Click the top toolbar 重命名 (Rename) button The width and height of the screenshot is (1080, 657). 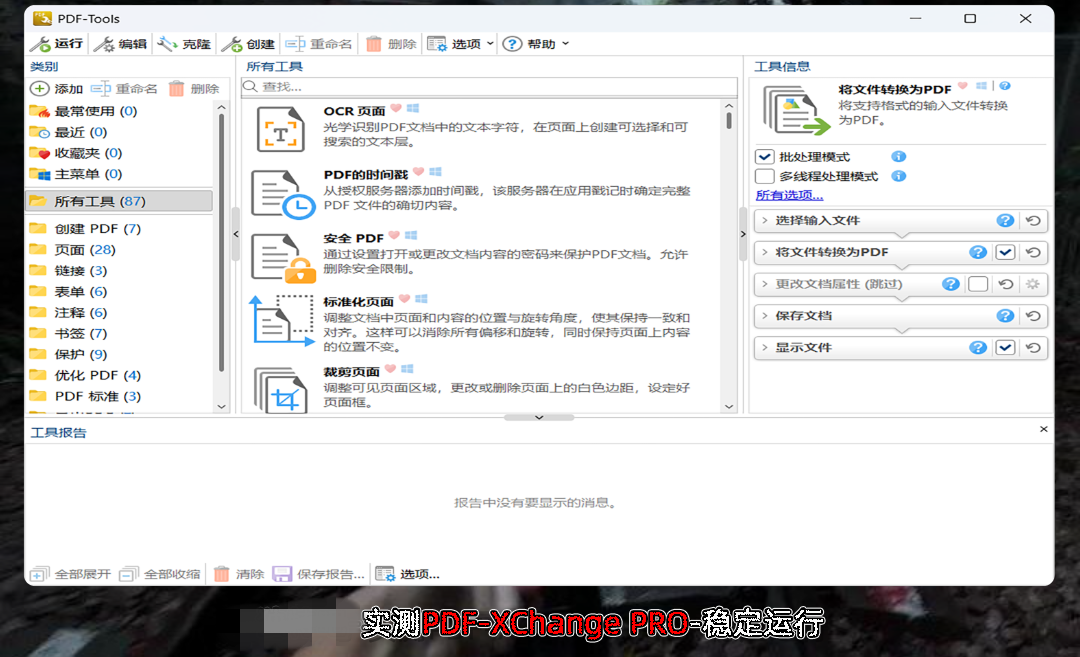coord(318,44)
